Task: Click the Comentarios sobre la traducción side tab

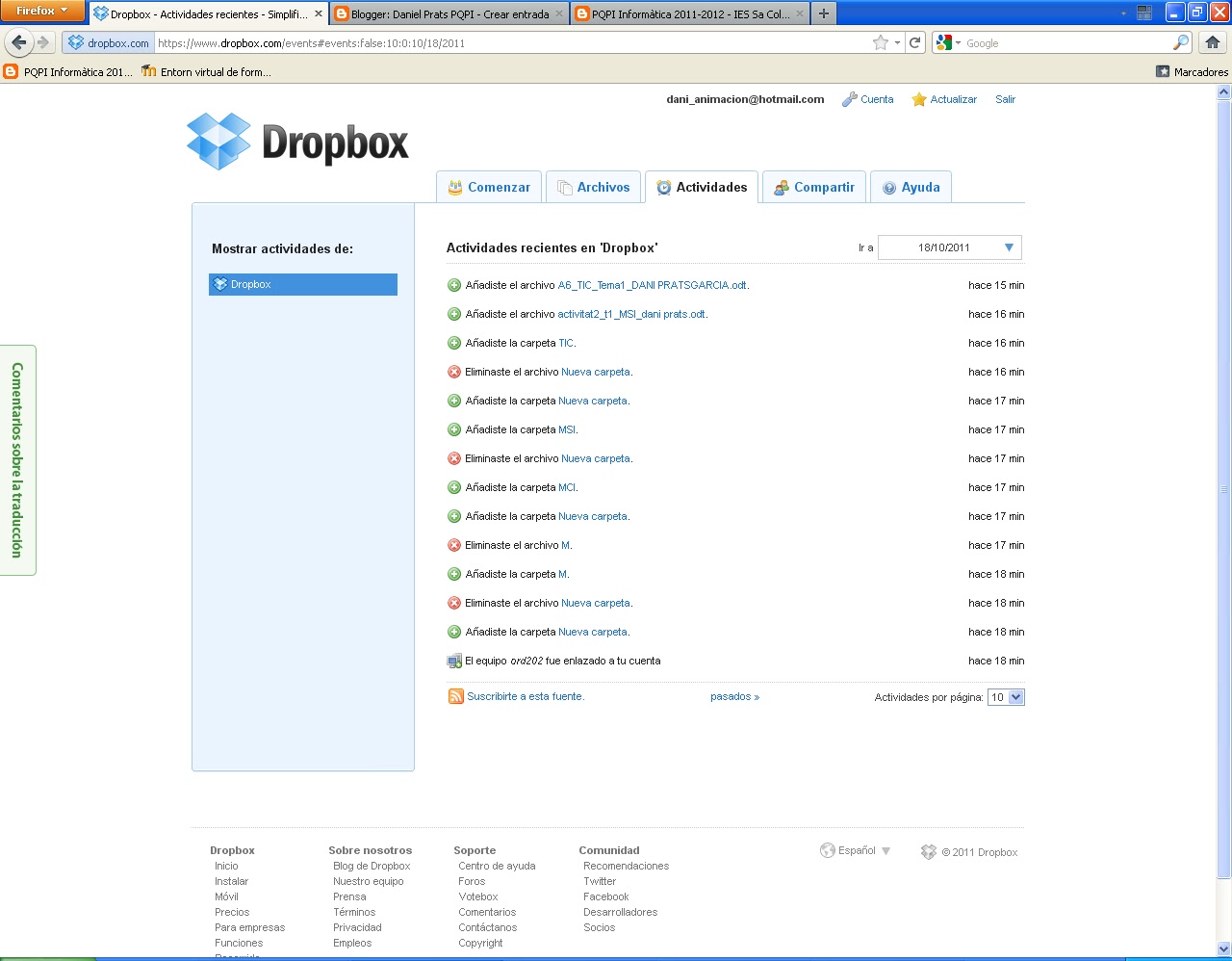Action: click(x=17, y=460)
